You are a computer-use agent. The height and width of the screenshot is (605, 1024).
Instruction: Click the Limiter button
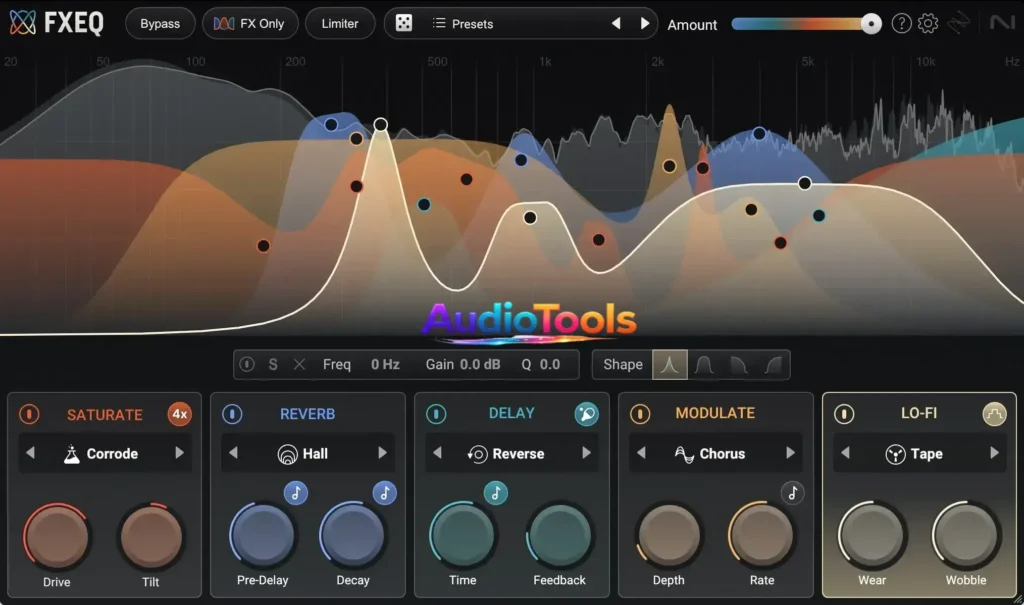point(340,22)
